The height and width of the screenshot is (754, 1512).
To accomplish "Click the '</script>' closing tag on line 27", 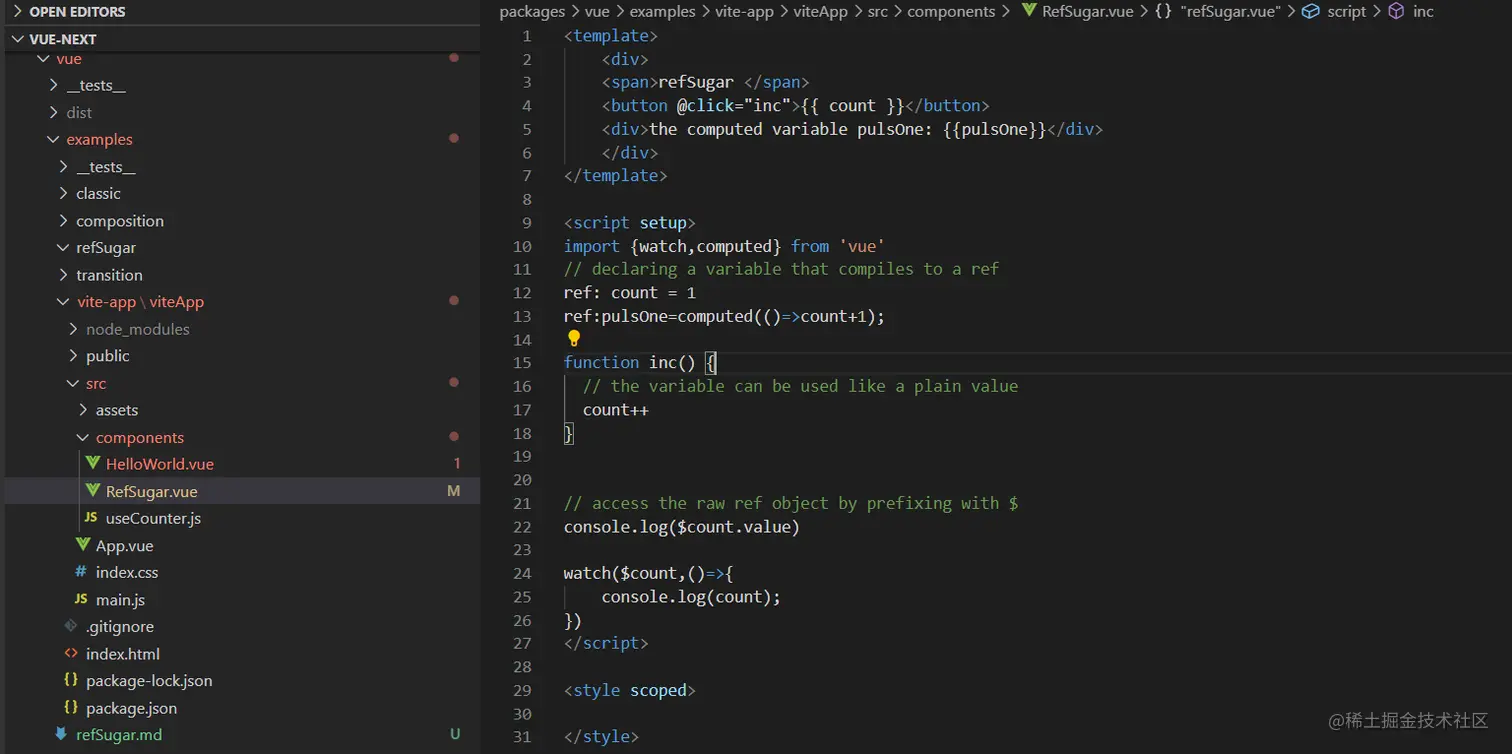I will click(606, 643).
